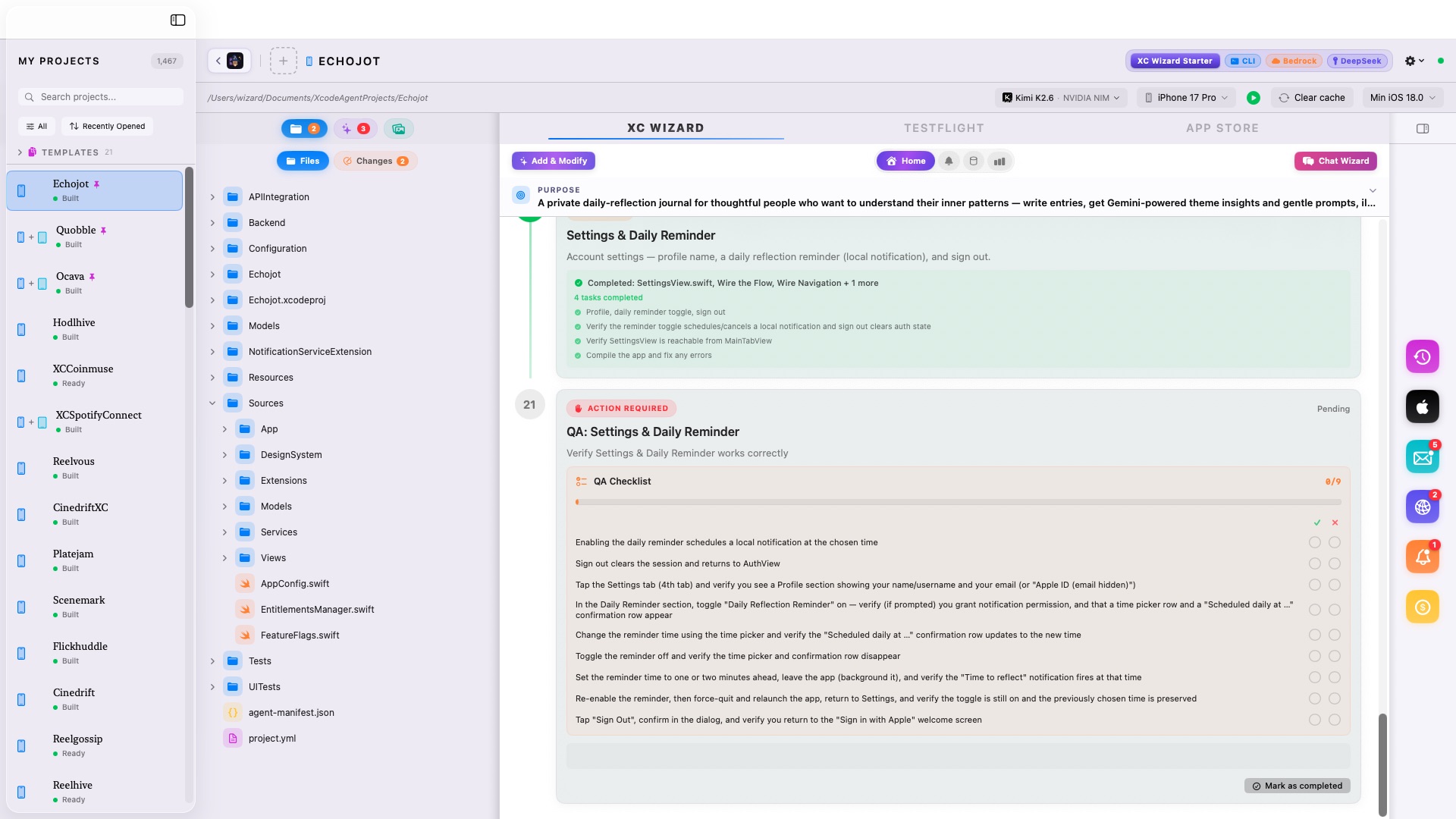Image resolution: width=1456 pixels, height=819 pixels.
Task: Click the red X column header
Action: click(x=1335, y=522)
